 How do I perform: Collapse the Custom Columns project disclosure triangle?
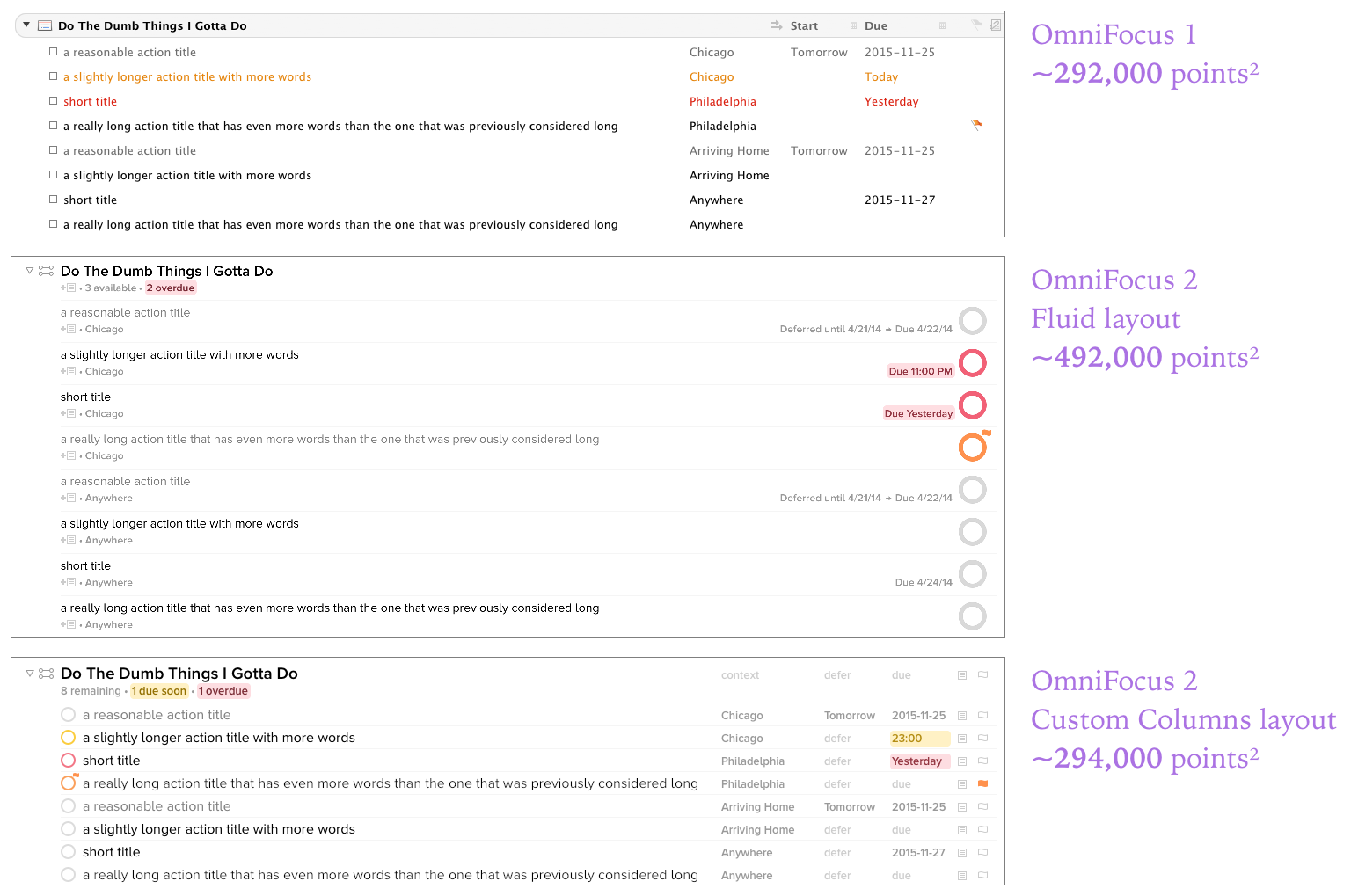(30, 674)
